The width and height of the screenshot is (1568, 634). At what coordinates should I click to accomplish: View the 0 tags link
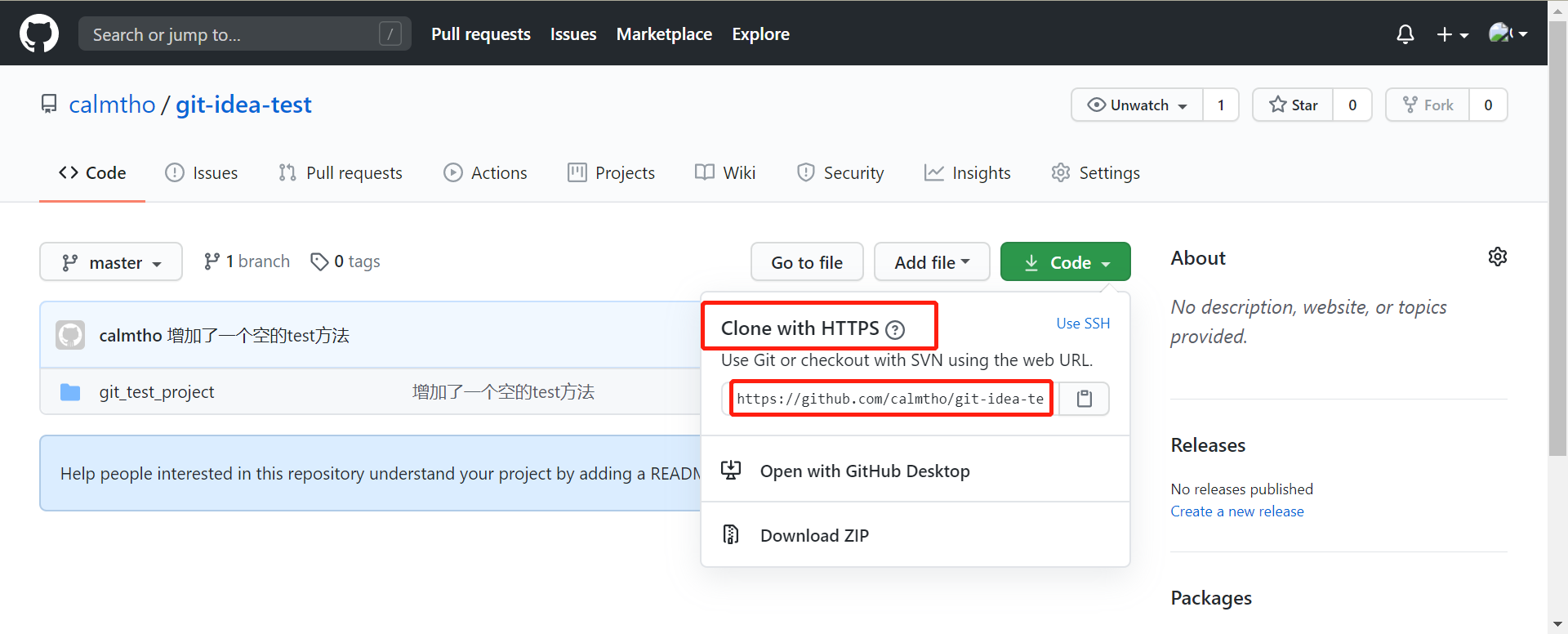coord(345,261)
